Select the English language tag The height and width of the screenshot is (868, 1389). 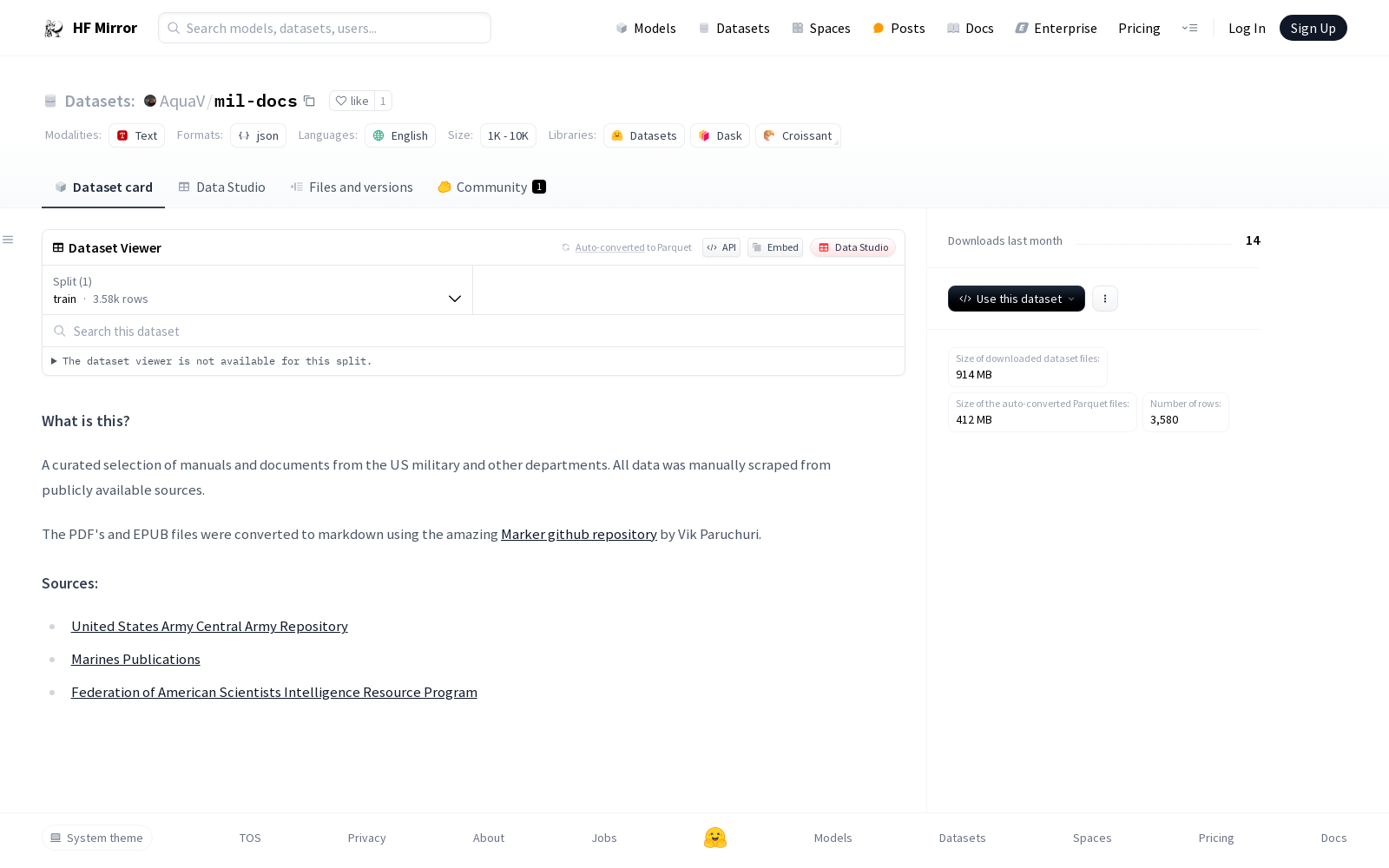coord(400,135)
